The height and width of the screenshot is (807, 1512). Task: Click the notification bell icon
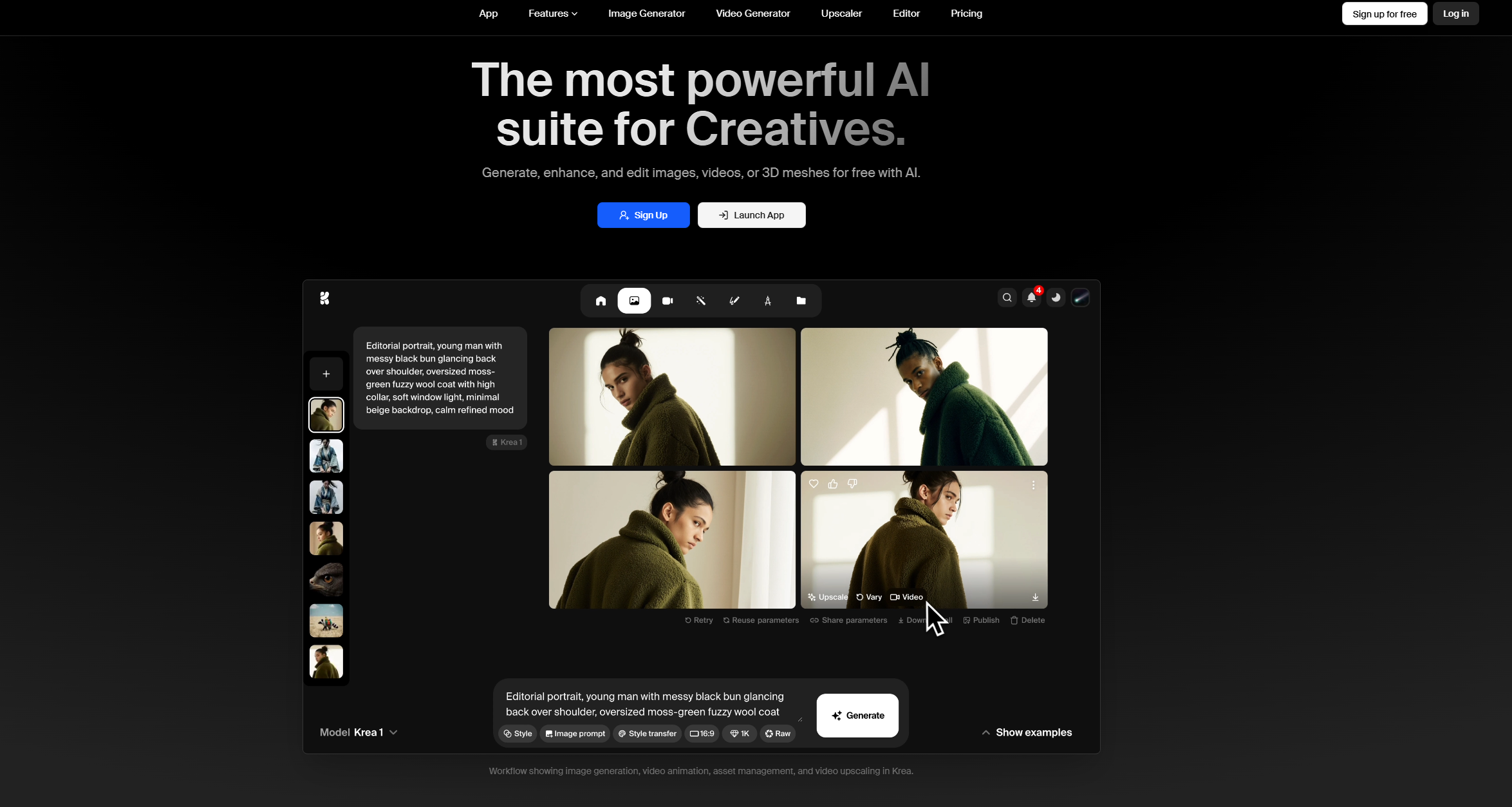(x=1031, y=298)
